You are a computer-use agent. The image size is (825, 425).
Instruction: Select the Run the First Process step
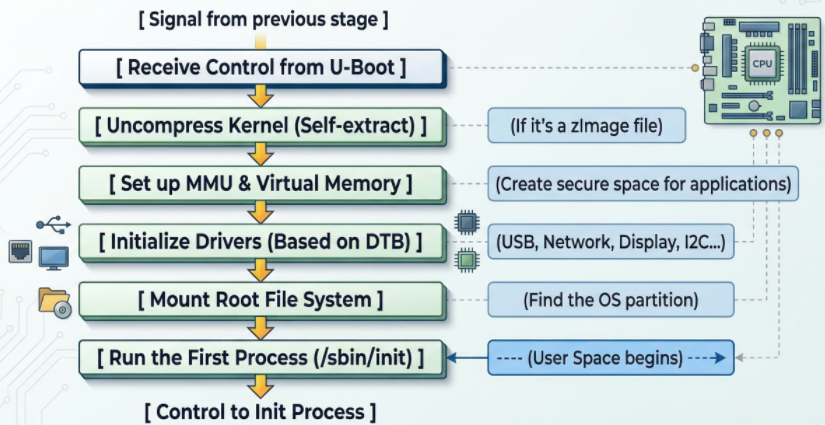tap(261, 357)
